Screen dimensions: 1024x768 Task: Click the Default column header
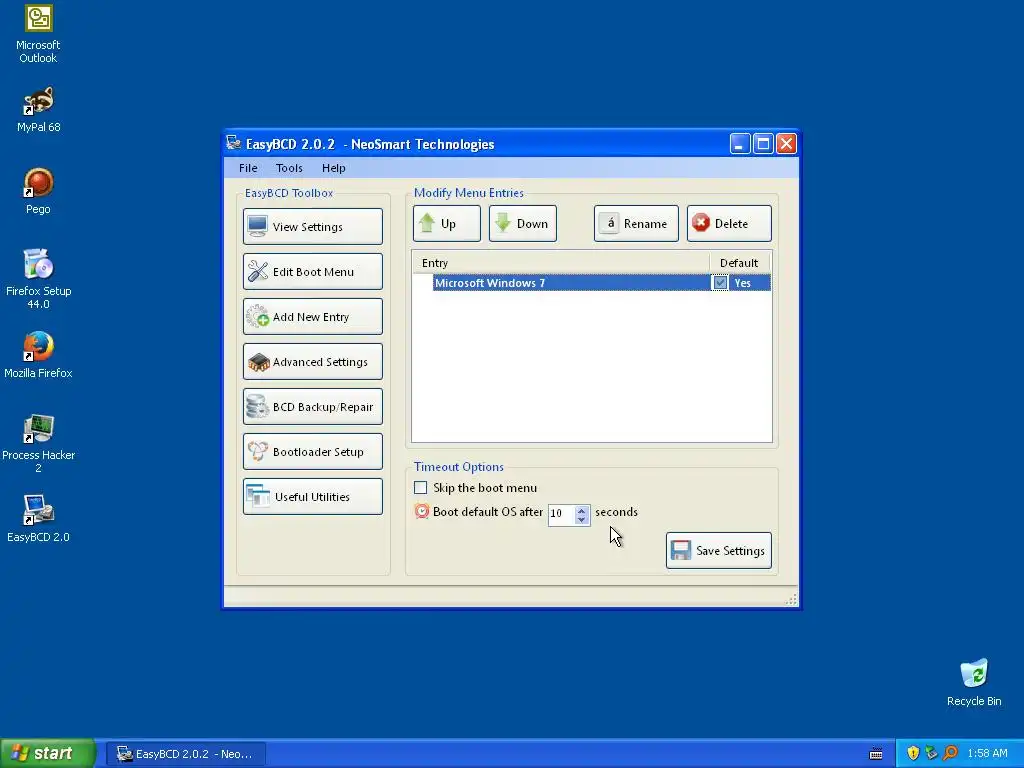pos(739,263)
